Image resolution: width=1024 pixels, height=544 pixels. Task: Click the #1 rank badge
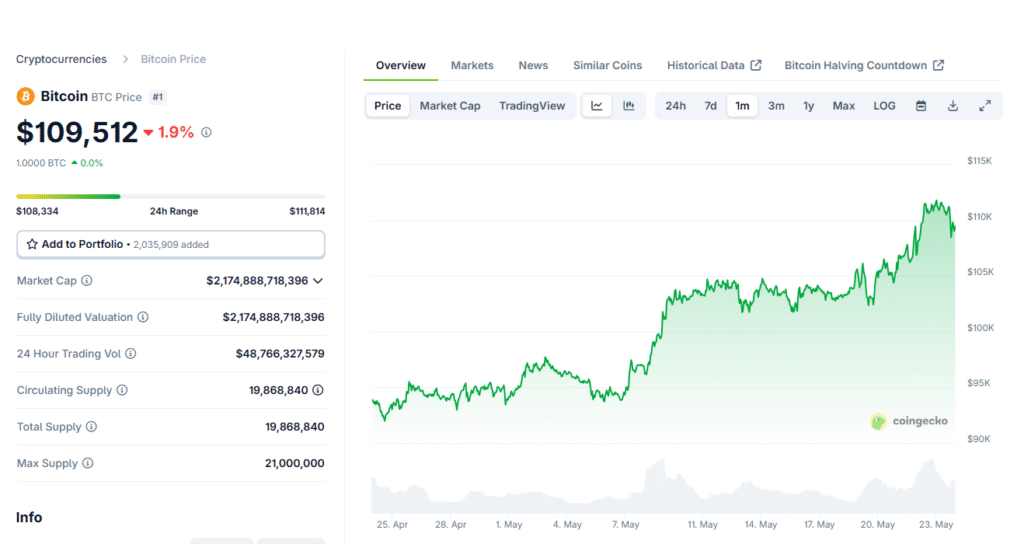click(x=157, y=97)
